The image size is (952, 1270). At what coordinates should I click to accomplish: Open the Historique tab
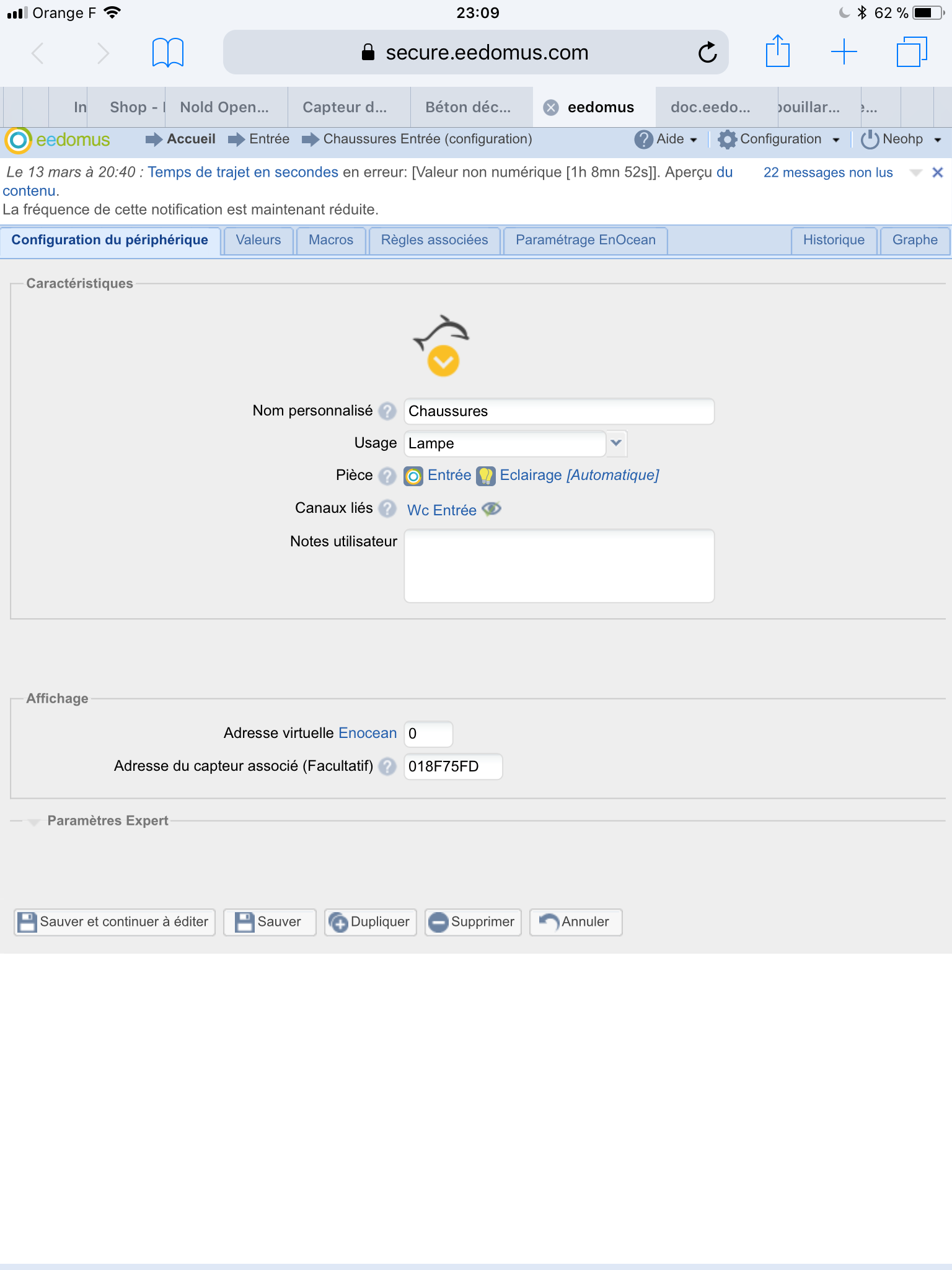pos(834,241)
